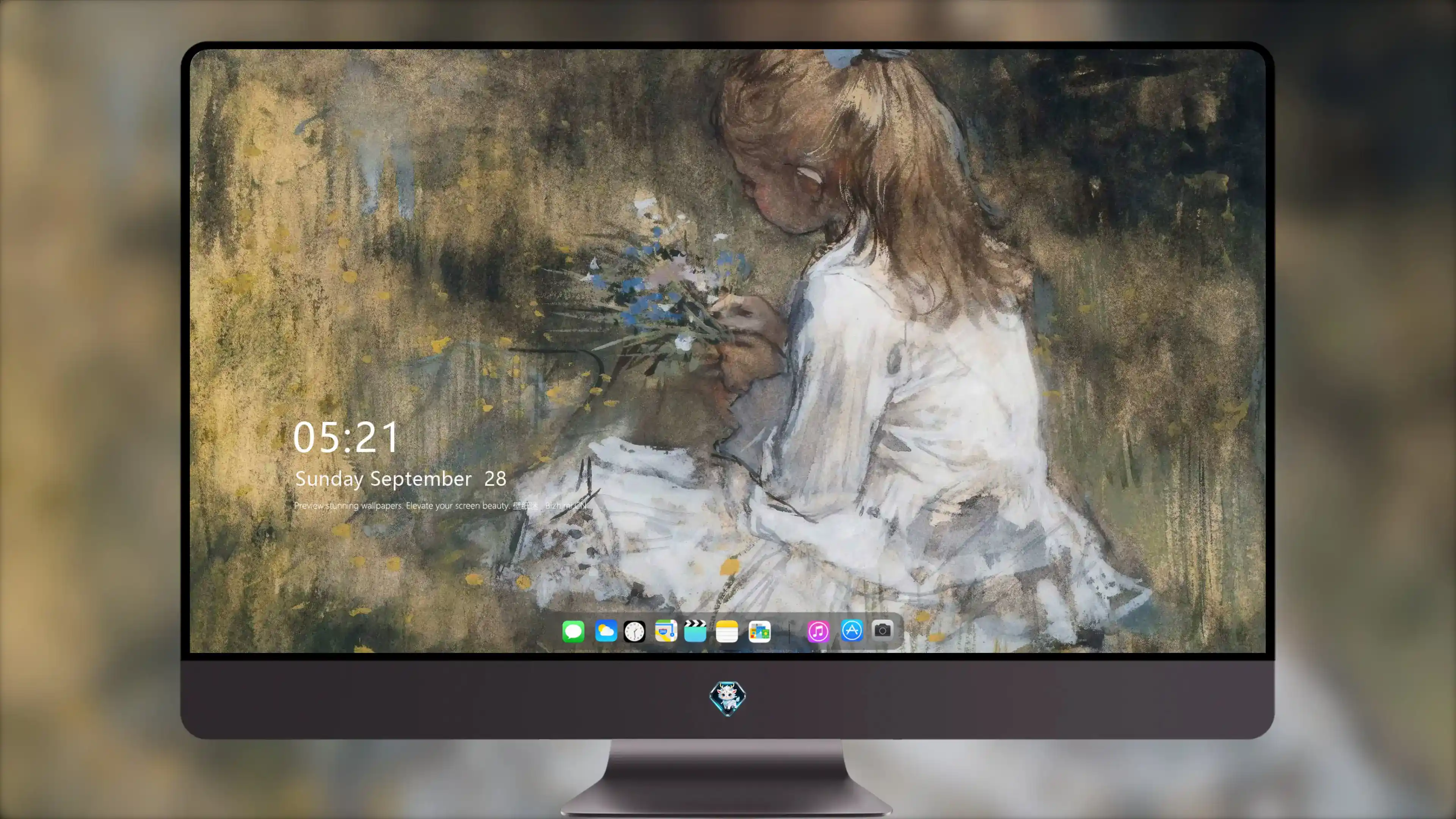
Task: Open the Camera app in the dock
Action: coord(882,630)
